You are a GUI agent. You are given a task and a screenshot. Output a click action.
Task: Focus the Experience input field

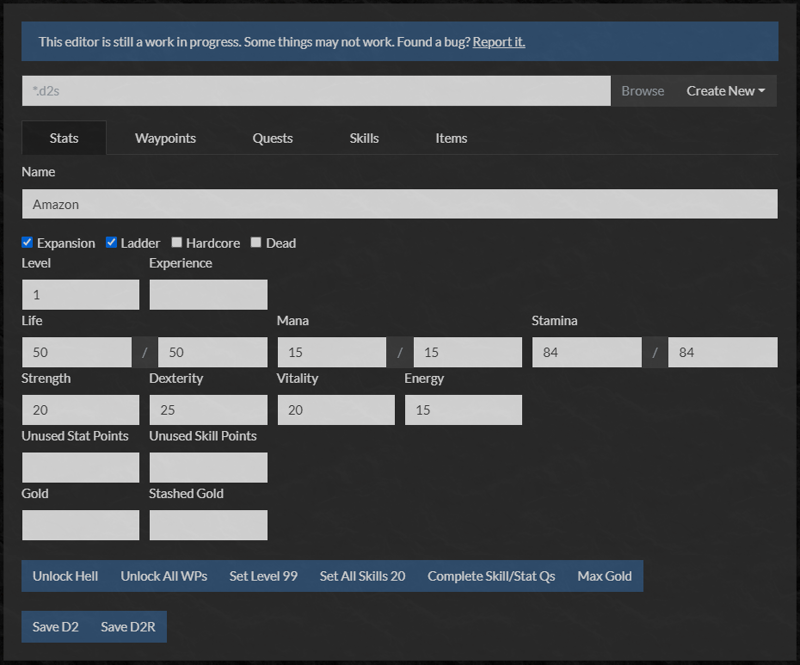208,294
